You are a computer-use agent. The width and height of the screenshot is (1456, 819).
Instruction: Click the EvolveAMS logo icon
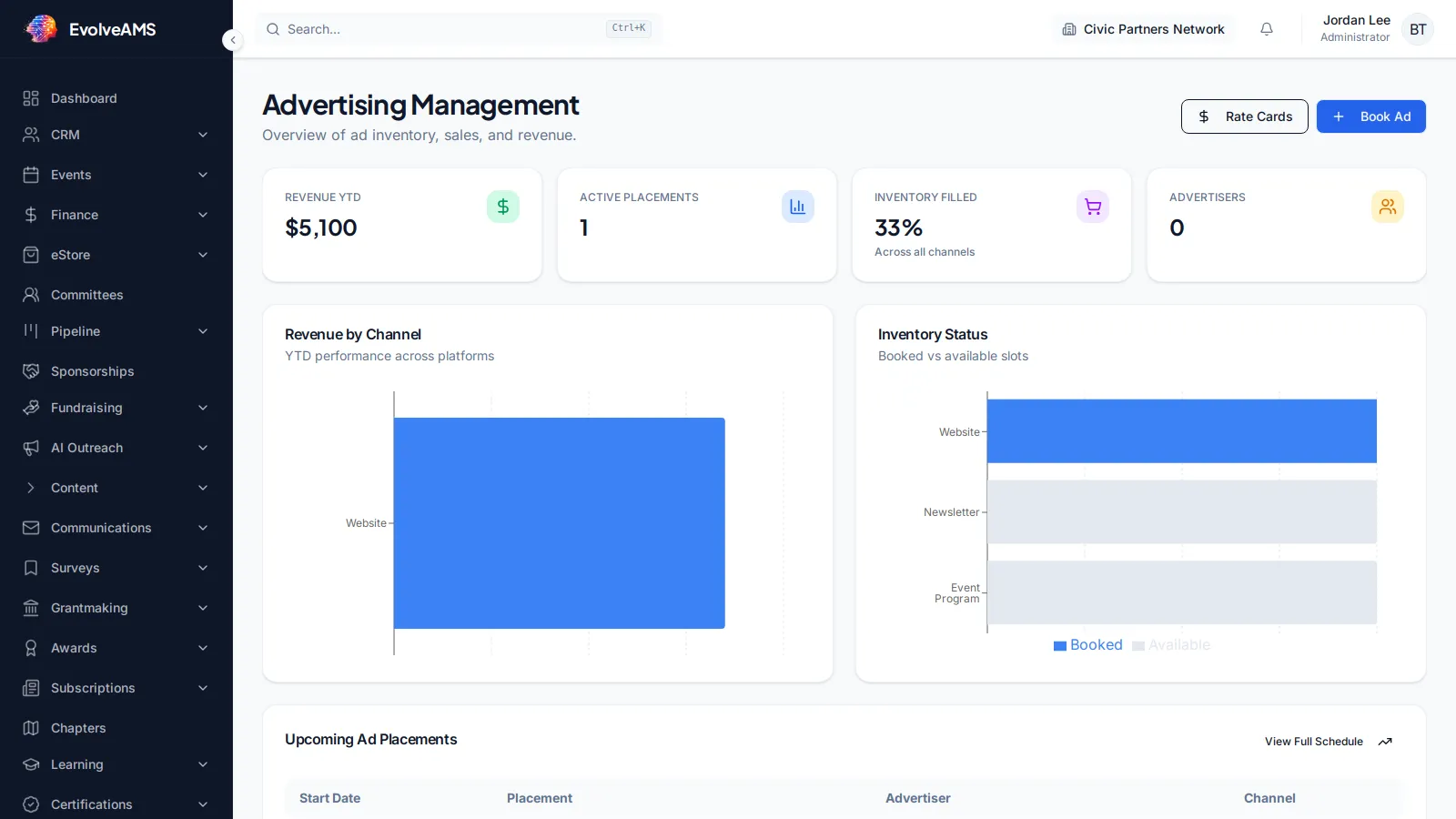pos(41,29)
